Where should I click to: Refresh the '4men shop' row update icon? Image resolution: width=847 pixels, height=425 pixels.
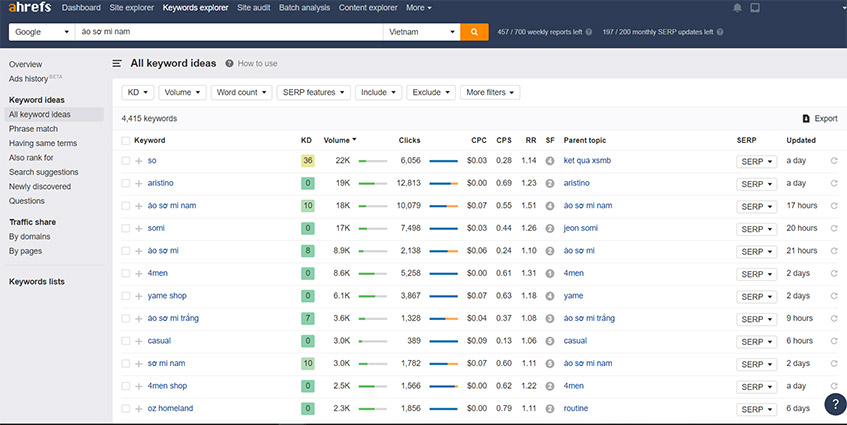click(x=834, y=386)
